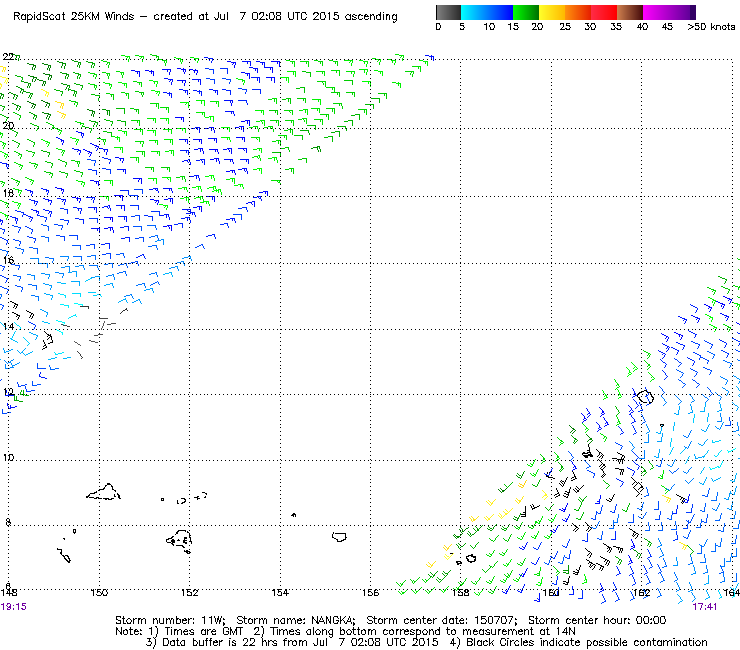Image resolution: width=740 pixels, height=650 pixels.
Task: Click the cyan-blue 5-15 knots legend band
Action: pos(487,12)
